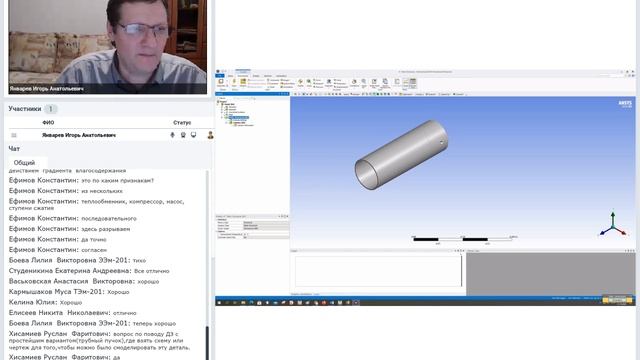
Task: Click Студеникина Екатерина's message 'Все отлично'
Action: pos(151,271)
